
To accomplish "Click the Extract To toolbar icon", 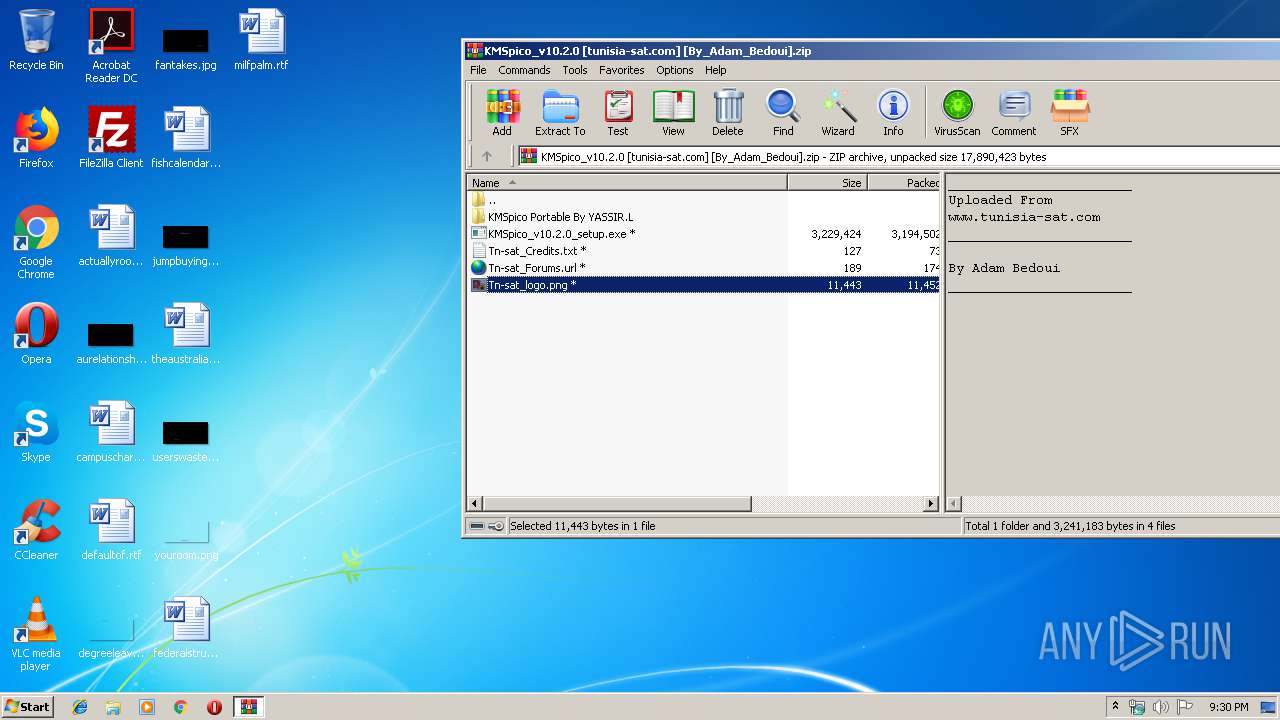I will [560, 112].
